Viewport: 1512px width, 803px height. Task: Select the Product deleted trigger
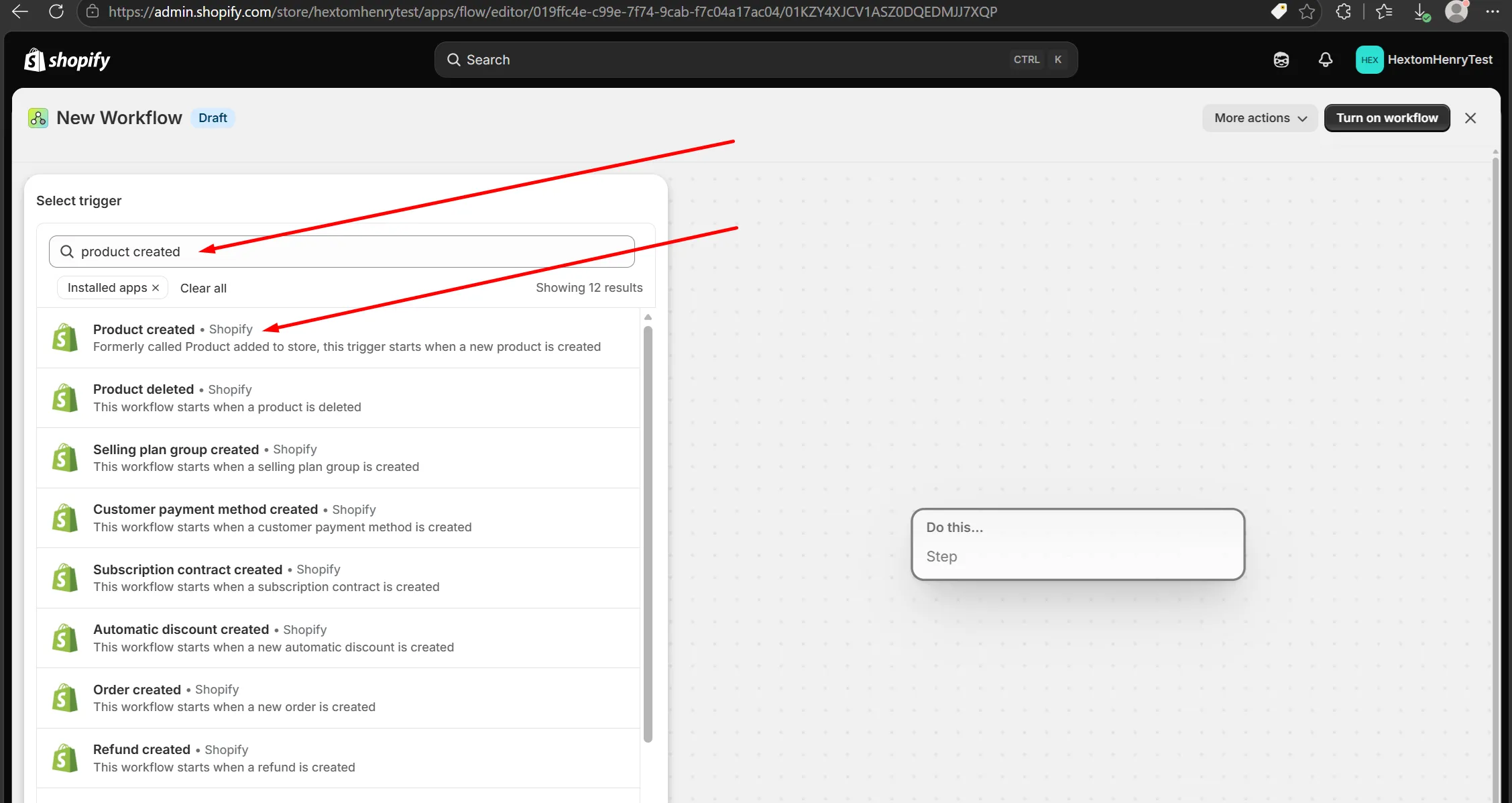(x=339, y=398)
